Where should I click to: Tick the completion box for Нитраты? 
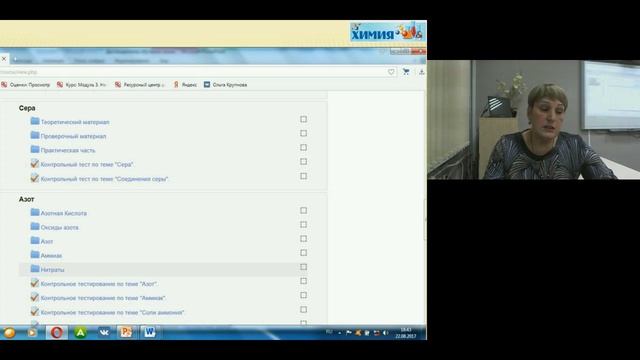point(303,267)
